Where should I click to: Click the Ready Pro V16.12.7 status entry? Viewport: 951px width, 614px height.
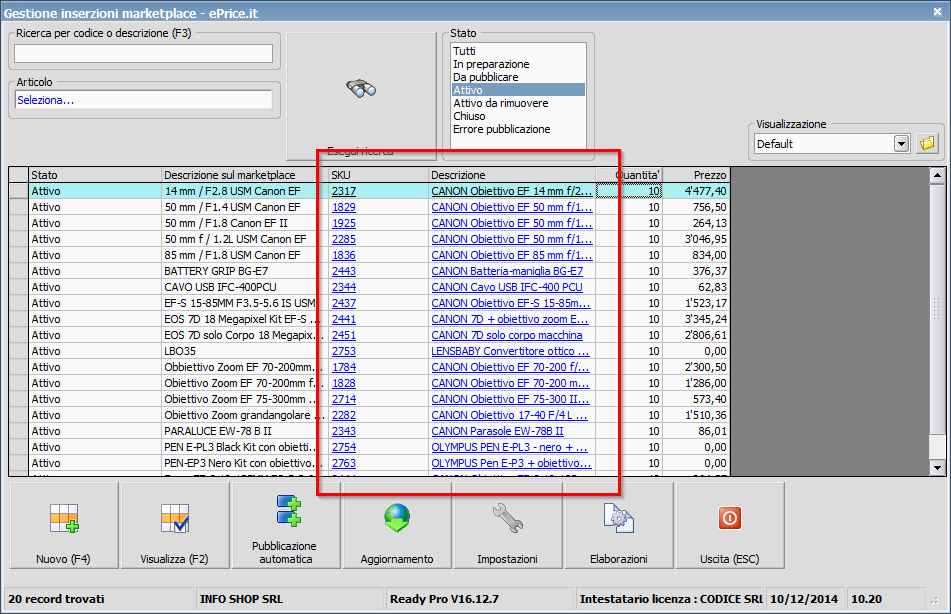point(444,599)
